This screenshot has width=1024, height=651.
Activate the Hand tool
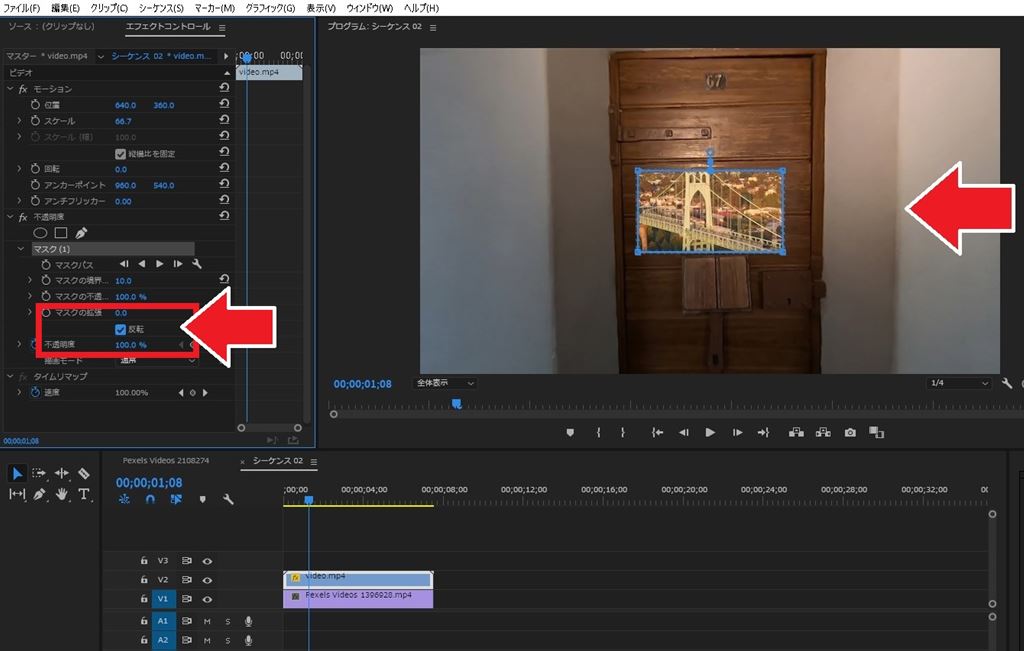[62, 494]
